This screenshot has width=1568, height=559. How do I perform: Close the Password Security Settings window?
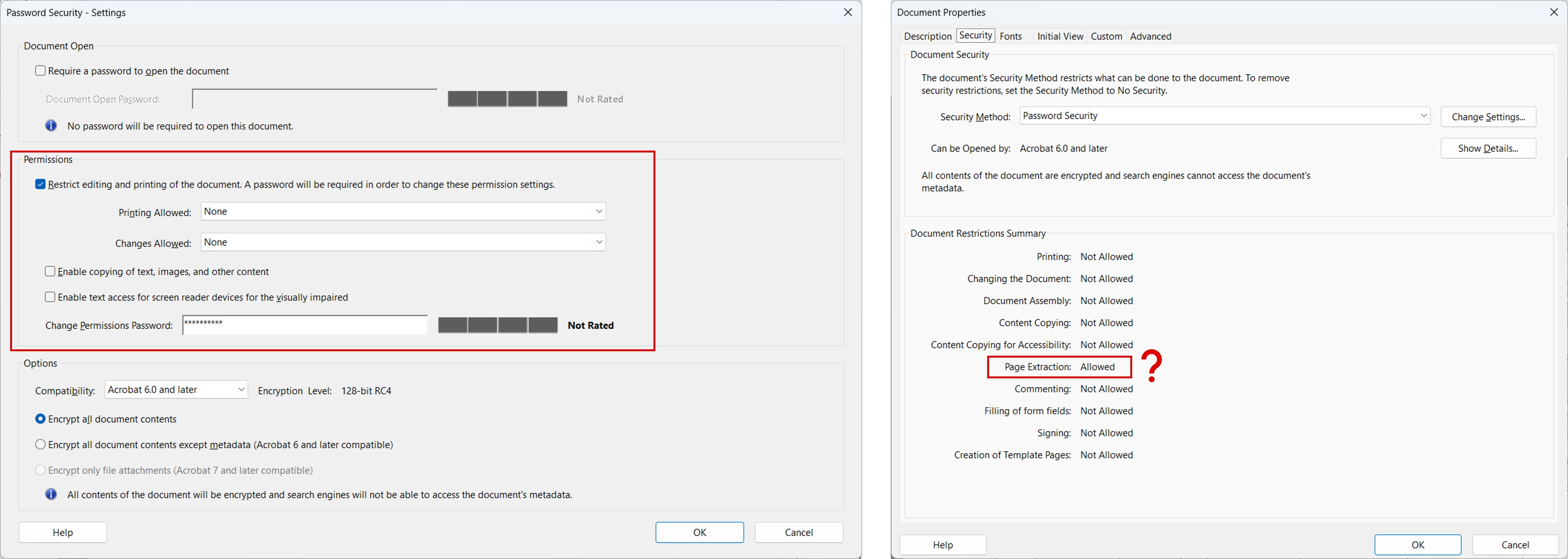[x=847, y=12]
